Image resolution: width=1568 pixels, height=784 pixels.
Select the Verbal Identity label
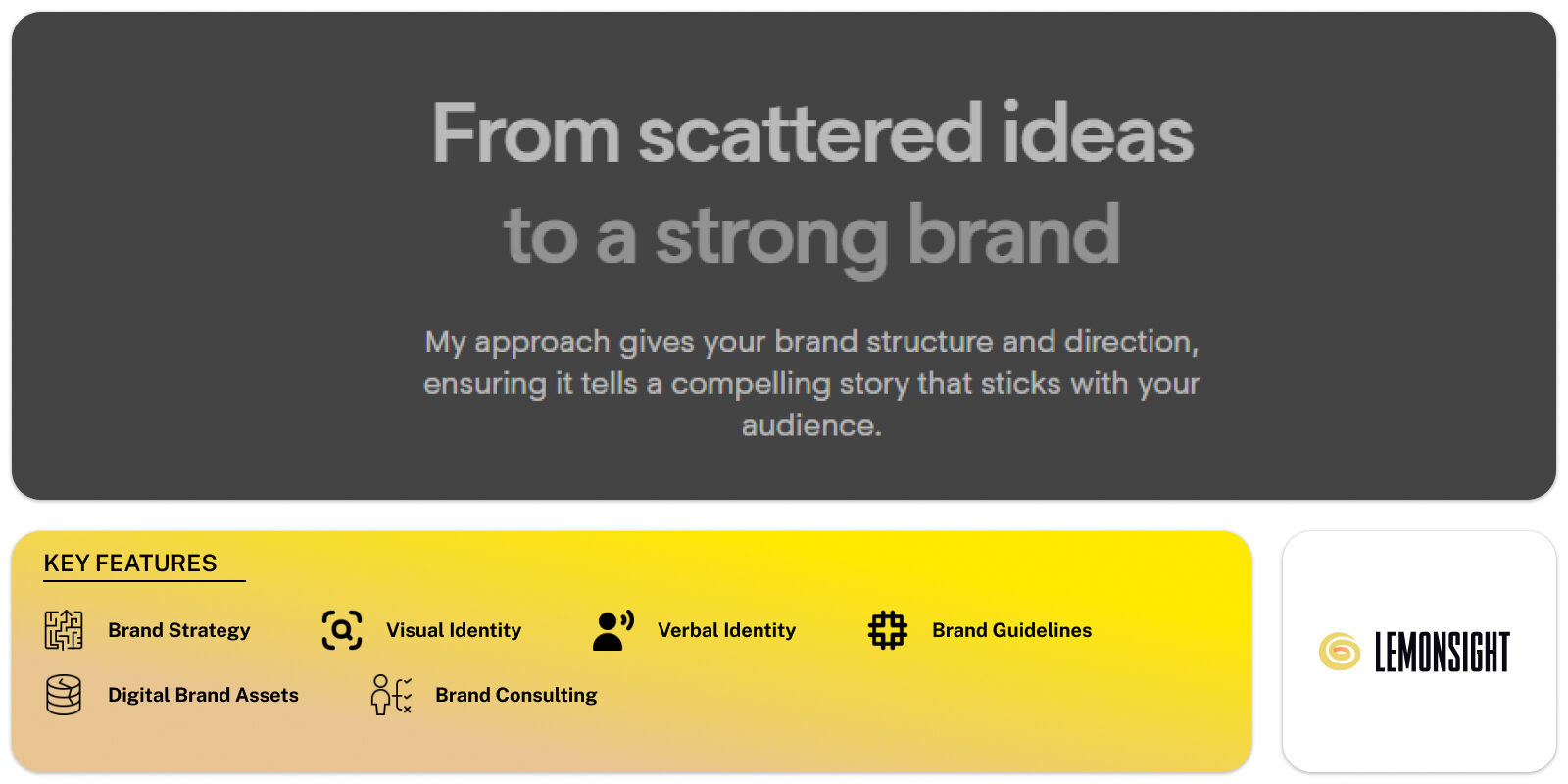coord(726,630)
